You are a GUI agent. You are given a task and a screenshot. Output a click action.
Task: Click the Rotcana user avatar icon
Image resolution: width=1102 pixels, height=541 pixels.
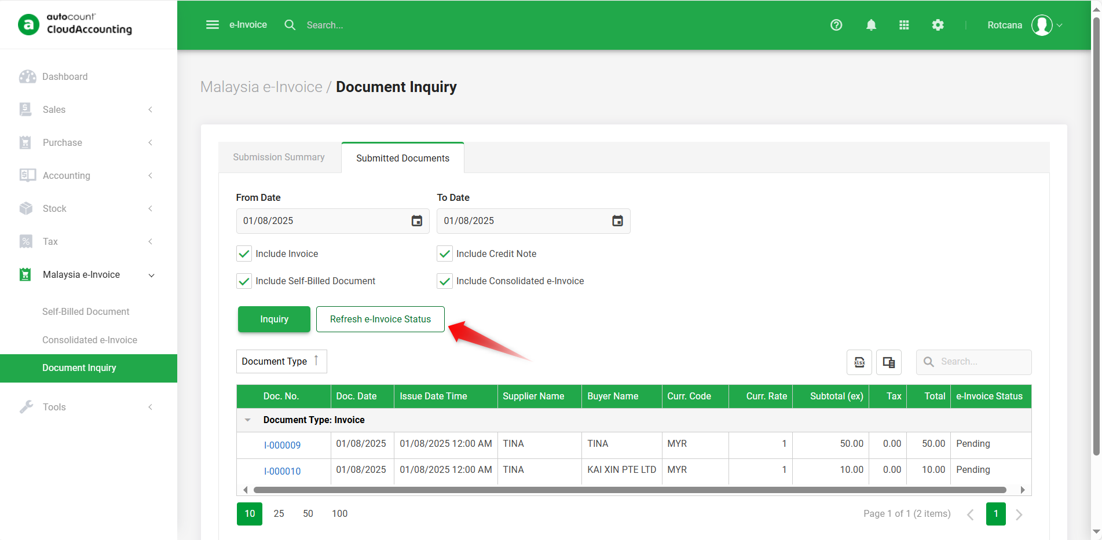click(1042, 25)
